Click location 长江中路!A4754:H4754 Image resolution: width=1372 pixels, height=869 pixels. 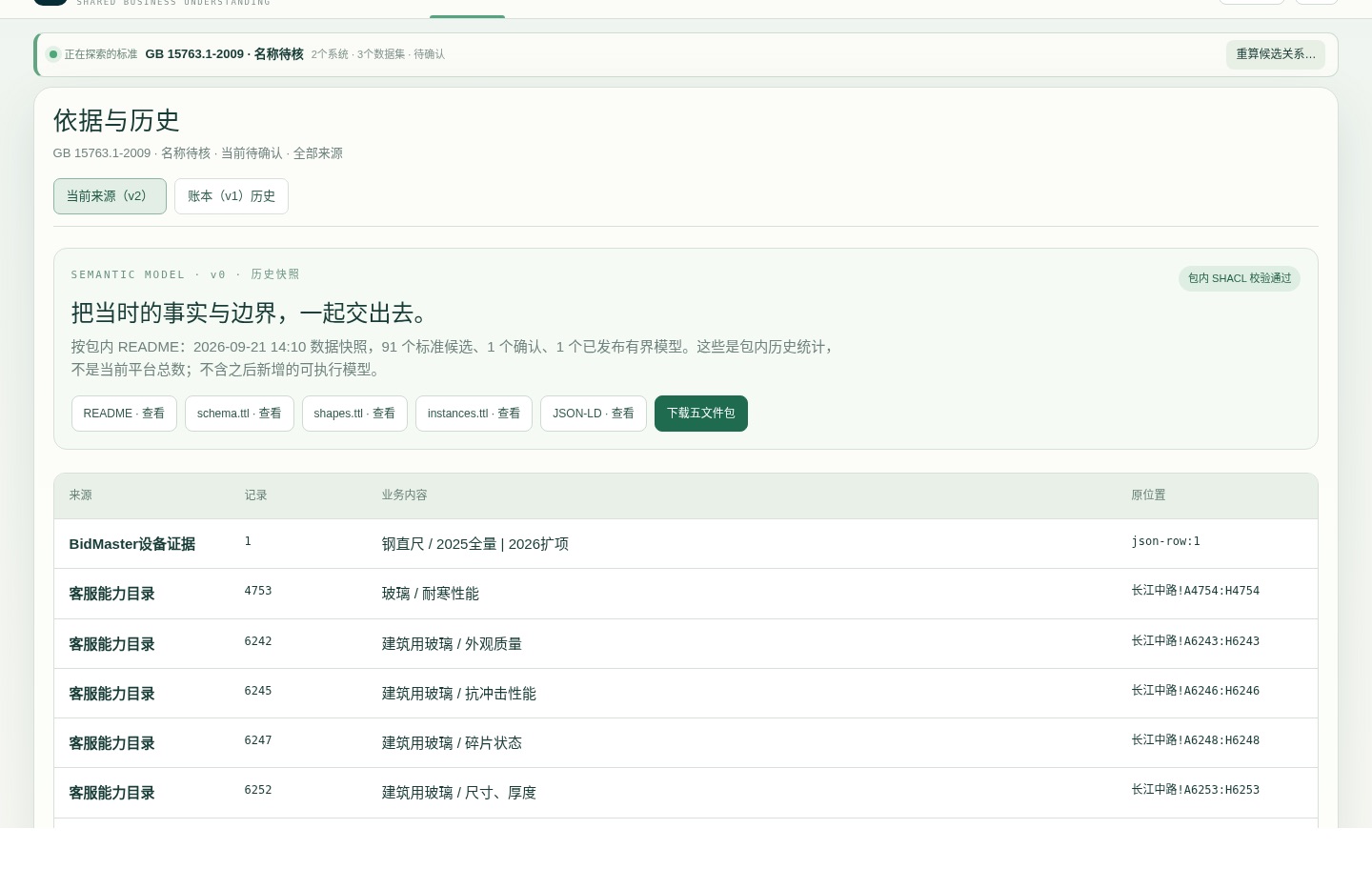coord(1196,591)
